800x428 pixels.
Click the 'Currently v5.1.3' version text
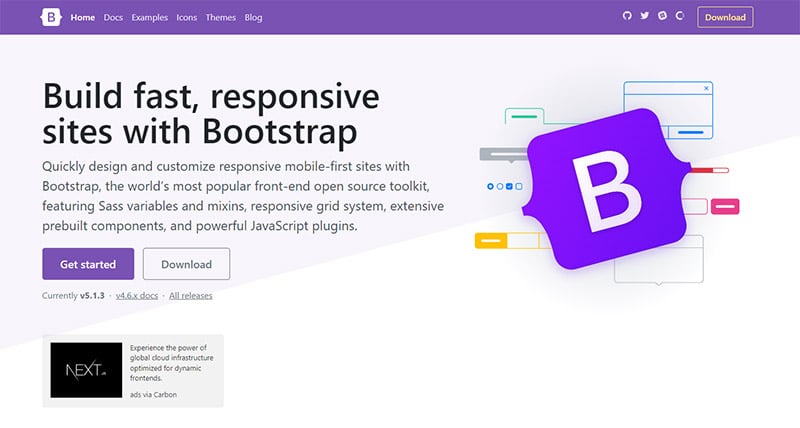click(x=73, y=295)
